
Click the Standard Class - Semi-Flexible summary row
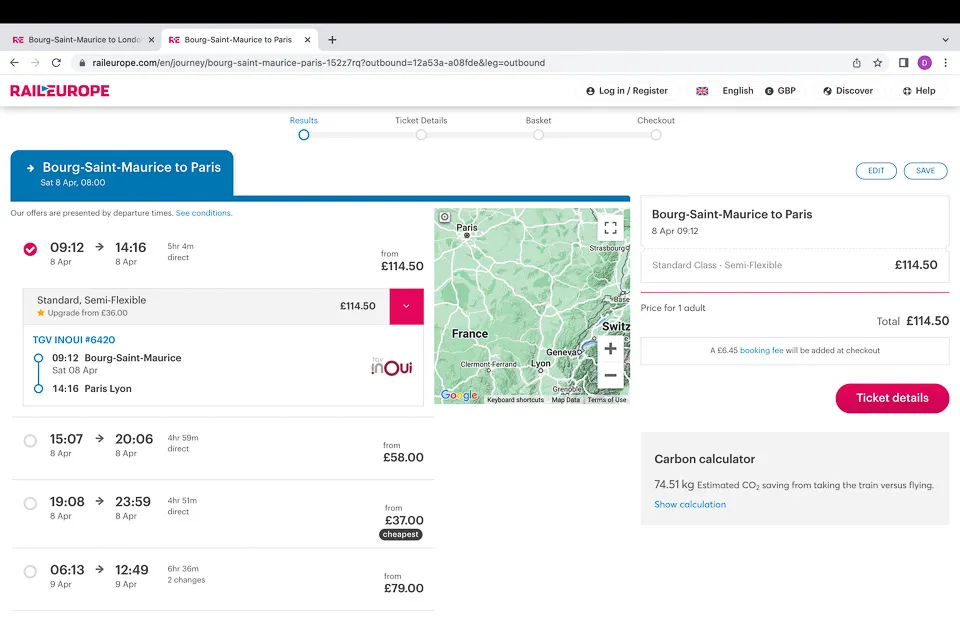pyautogui.click(x=795, y=265)
